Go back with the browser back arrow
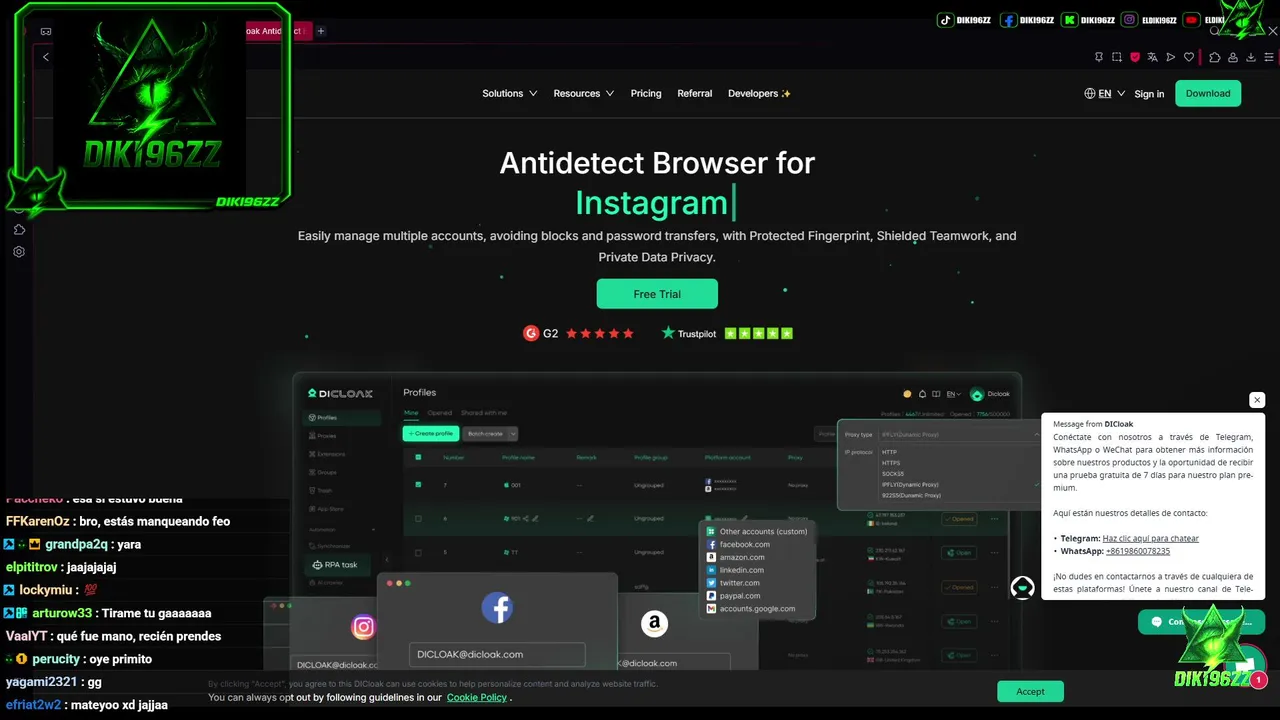The image size is (1280, 720). click(45, 57)
